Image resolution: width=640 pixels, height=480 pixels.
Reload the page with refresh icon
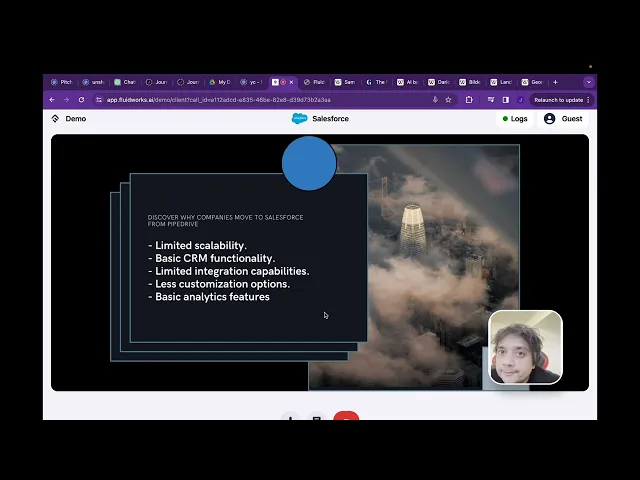(x=81, y=100)
